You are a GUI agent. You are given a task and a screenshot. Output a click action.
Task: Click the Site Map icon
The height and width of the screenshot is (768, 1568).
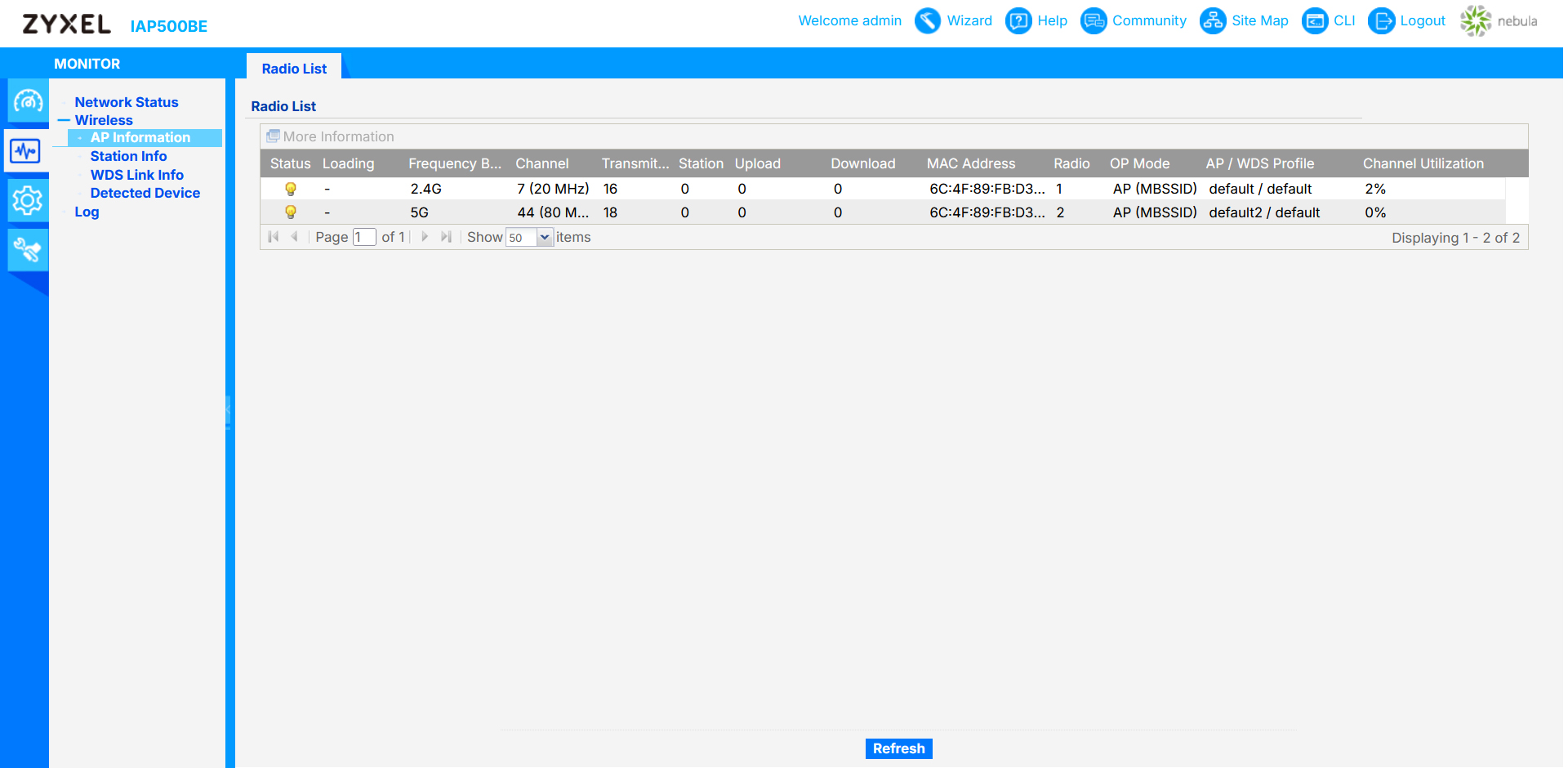[1213, 21]
